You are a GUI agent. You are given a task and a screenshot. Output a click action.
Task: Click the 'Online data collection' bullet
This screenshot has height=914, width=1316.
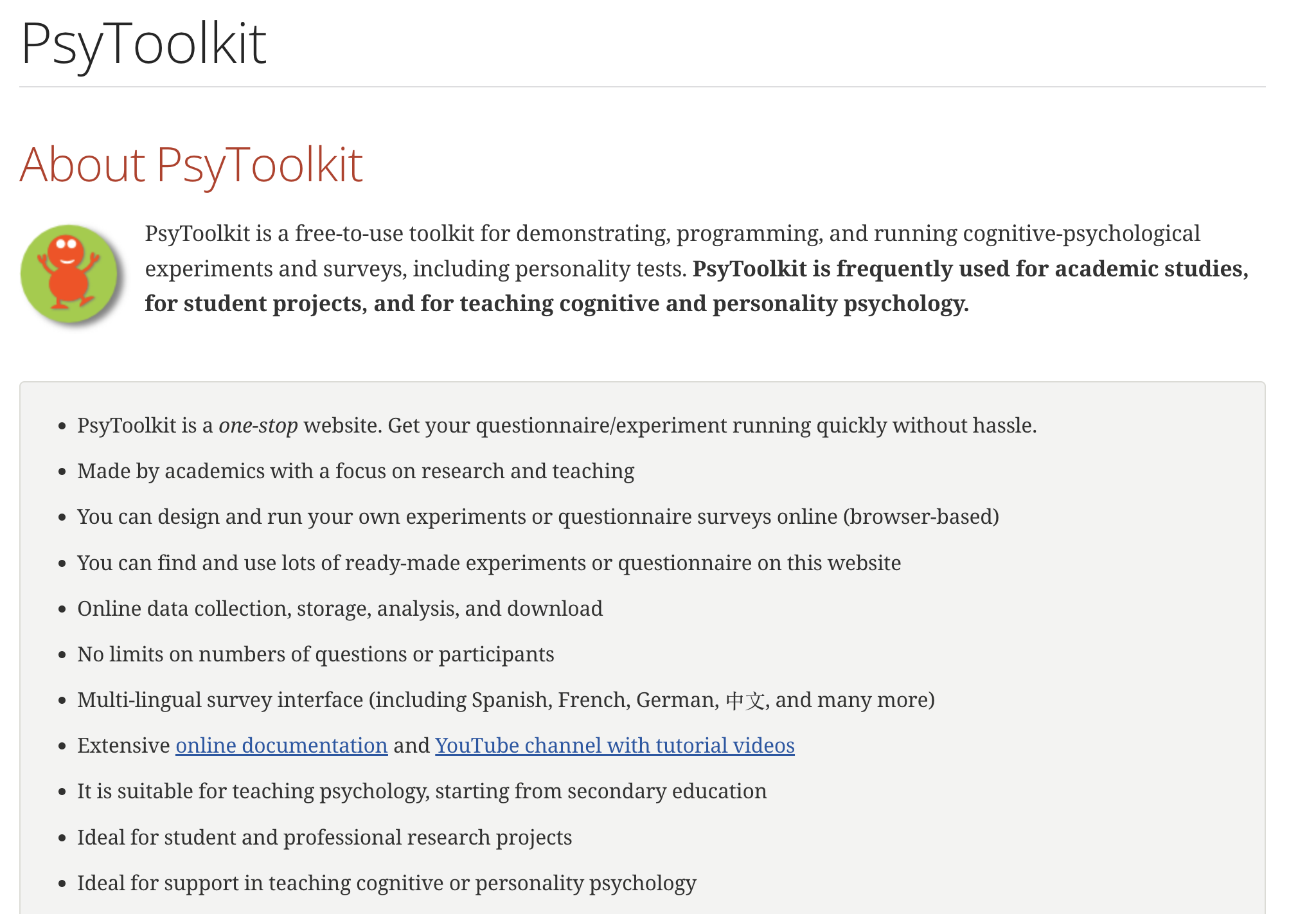click(x=340, y=609)
